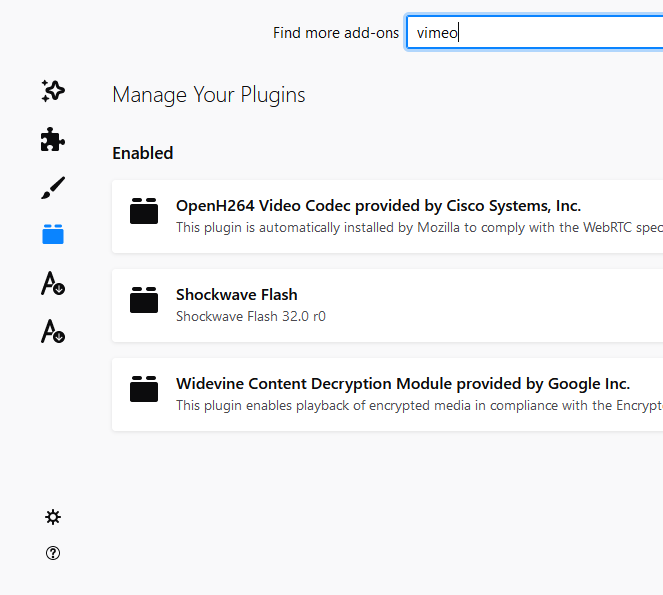Click the question mark help icon
The width and height of the screenshot is (663, 595).
point(53,553)
